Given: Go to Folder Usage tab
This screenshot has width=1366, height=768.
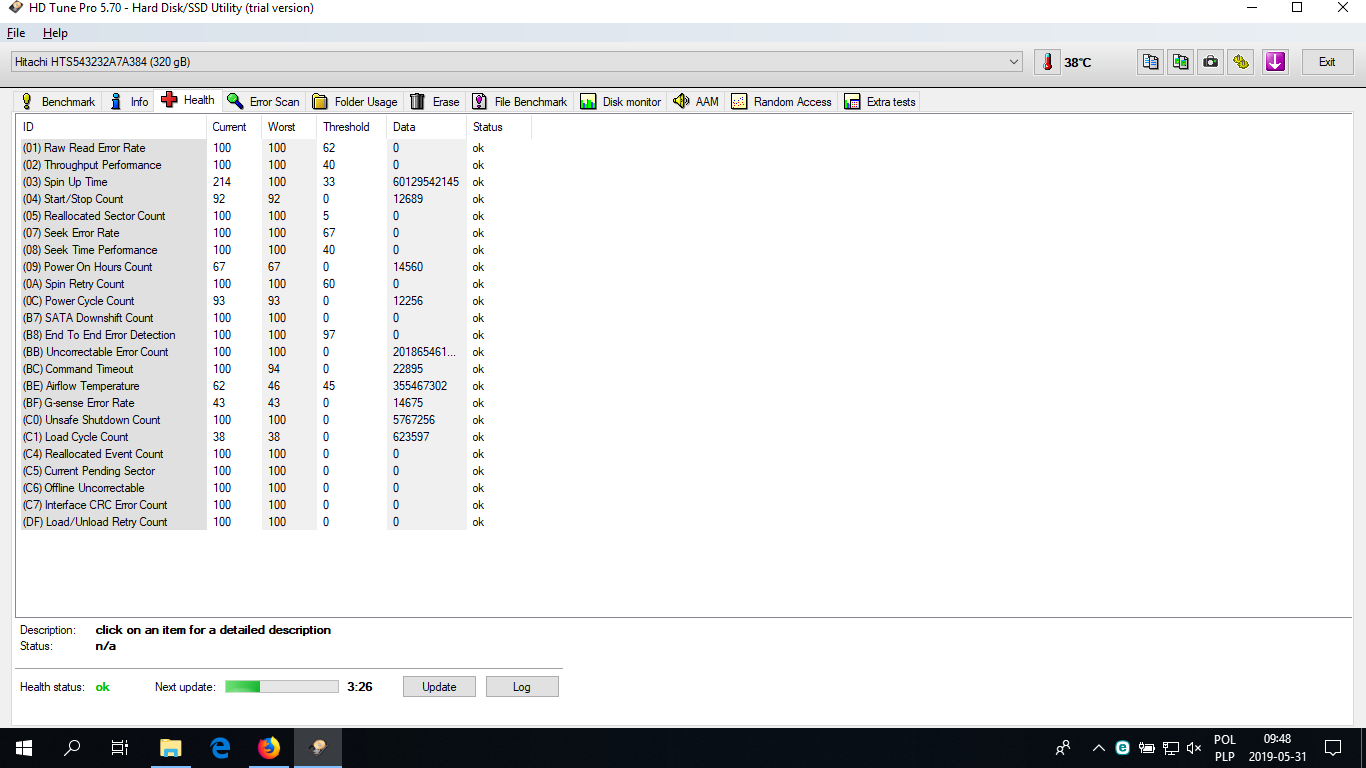Looking at the screenshot, I should pyautogui.click(x=355, y=101).
